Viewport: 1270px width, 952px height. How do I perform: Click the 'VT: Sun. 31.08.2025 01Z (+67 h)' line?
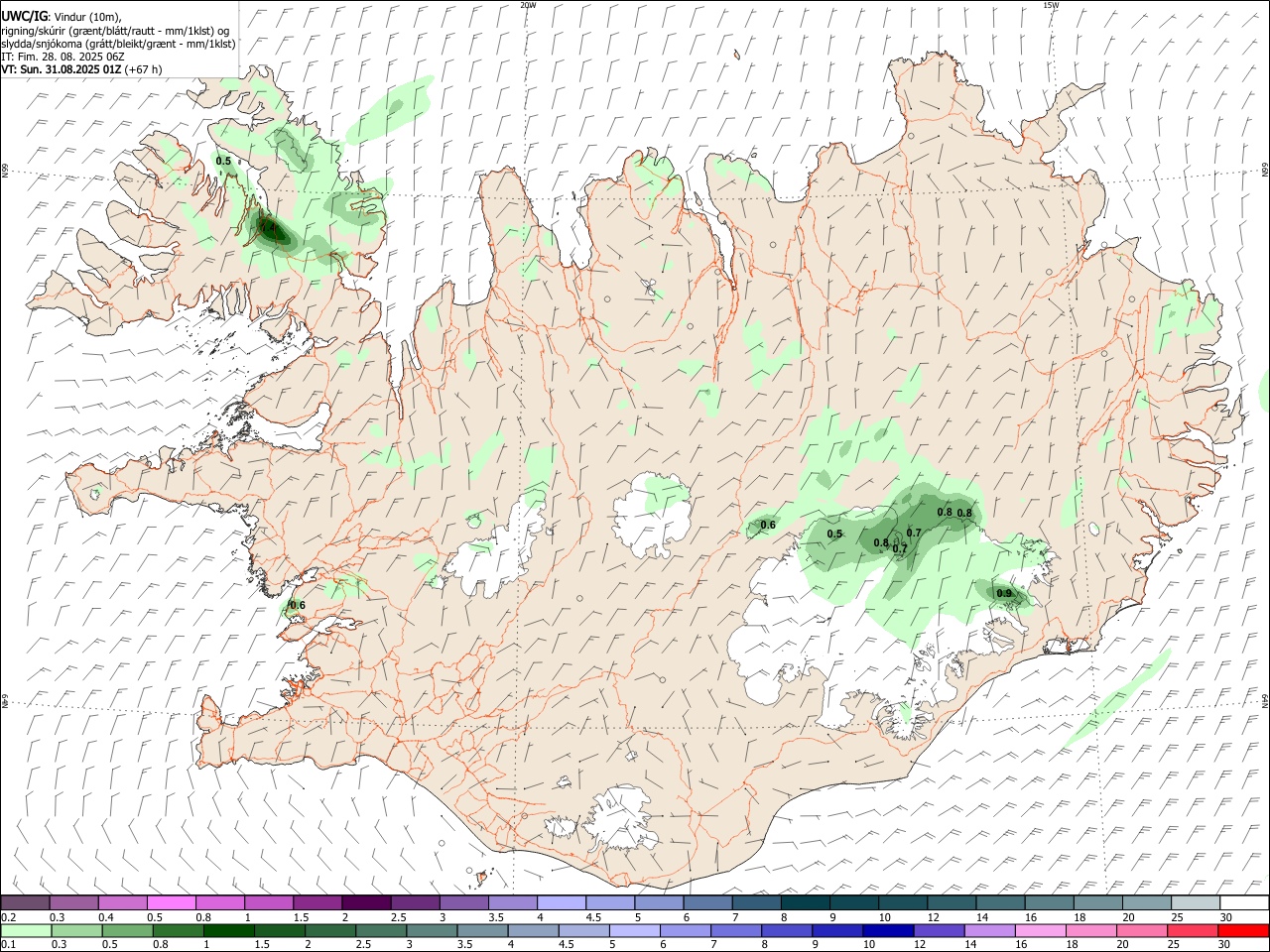pyautogui.click(x=81, y=69)
